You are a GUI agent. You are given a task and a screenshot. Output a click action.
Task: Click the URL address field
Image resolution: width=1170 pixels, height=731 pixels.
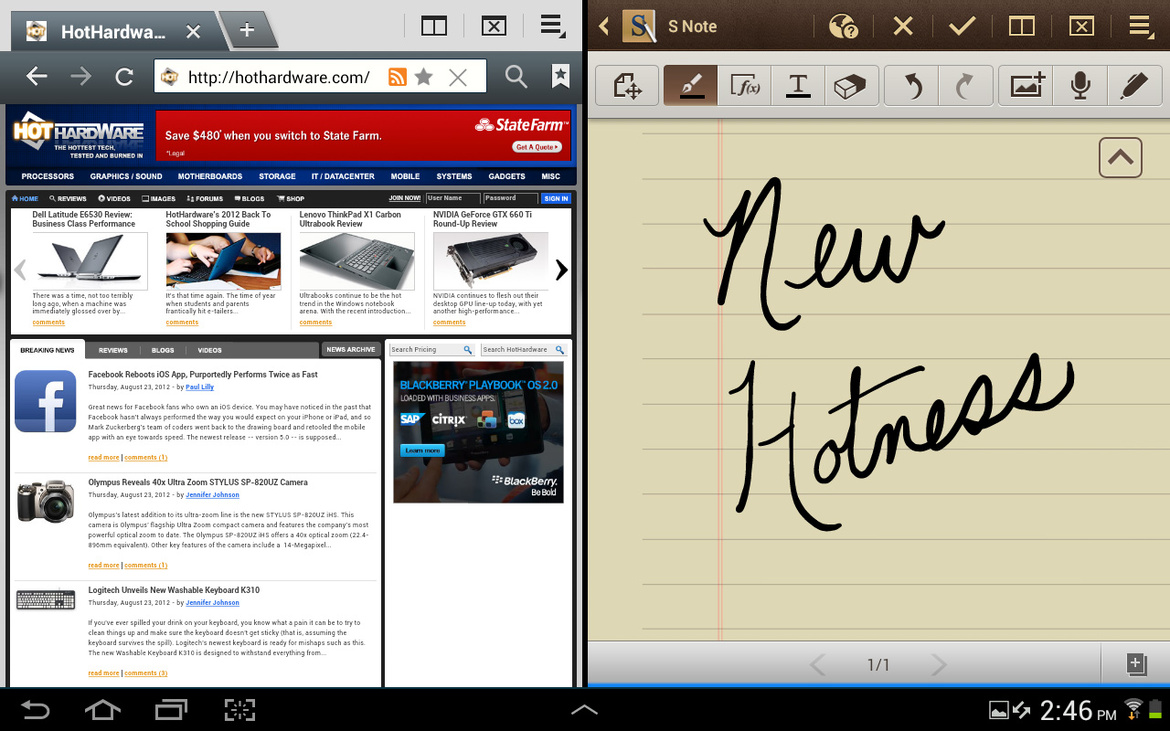pyautogui.click(x=278, y=77)
